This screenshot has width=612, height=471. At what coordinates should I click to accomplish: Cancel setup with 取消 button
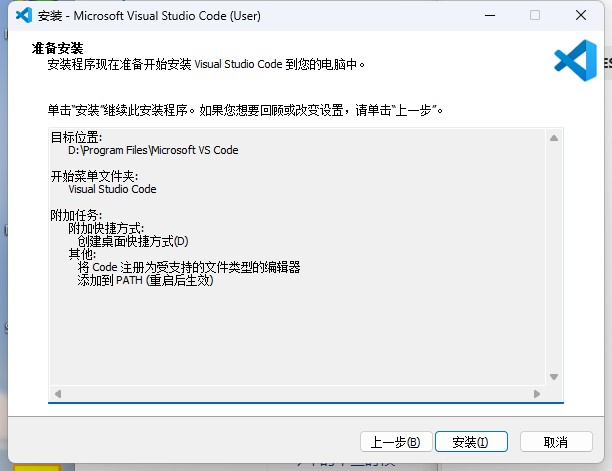556,442
